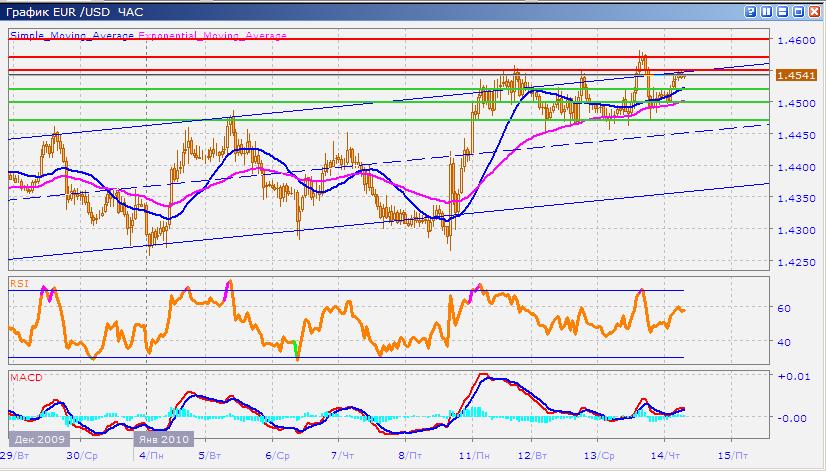This screenshot has width=826, height=471.
Task: Select the Exponential_Moving_Average legend label
Action: click(212, 35)
